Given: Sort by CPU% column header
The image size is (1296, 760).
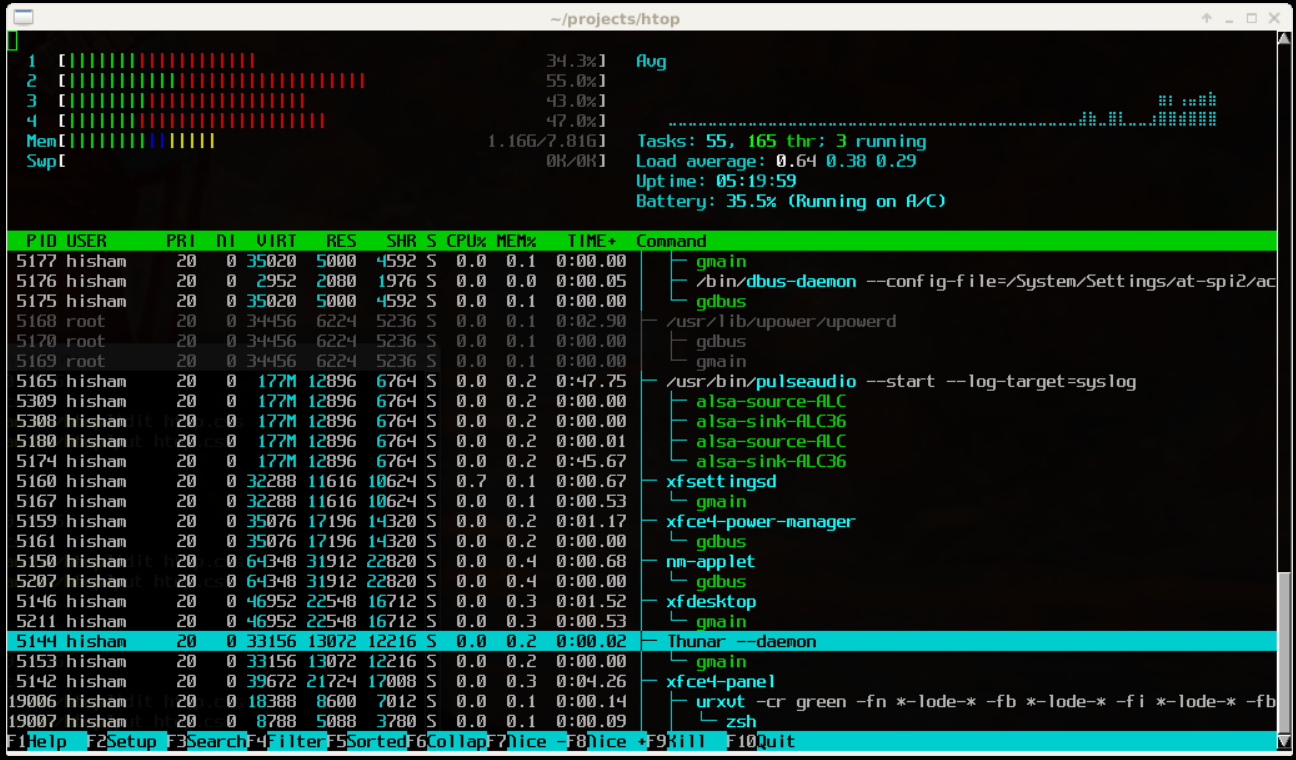Looking at the screenshot, I should pyautogui.click(x=467, y=241).
